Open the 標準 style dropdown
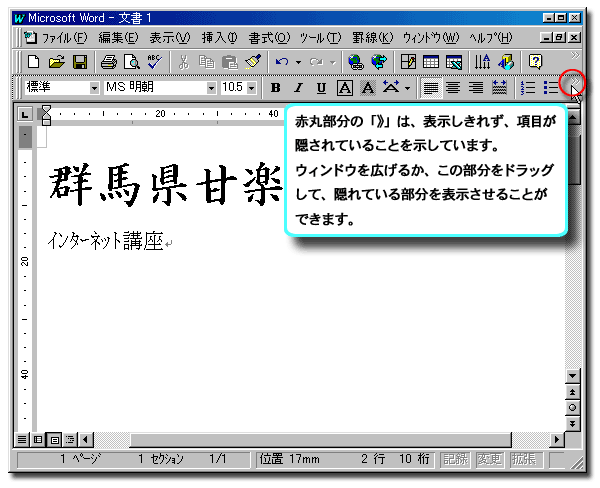Screen dimensions: 600x488 tap(94, 88)
